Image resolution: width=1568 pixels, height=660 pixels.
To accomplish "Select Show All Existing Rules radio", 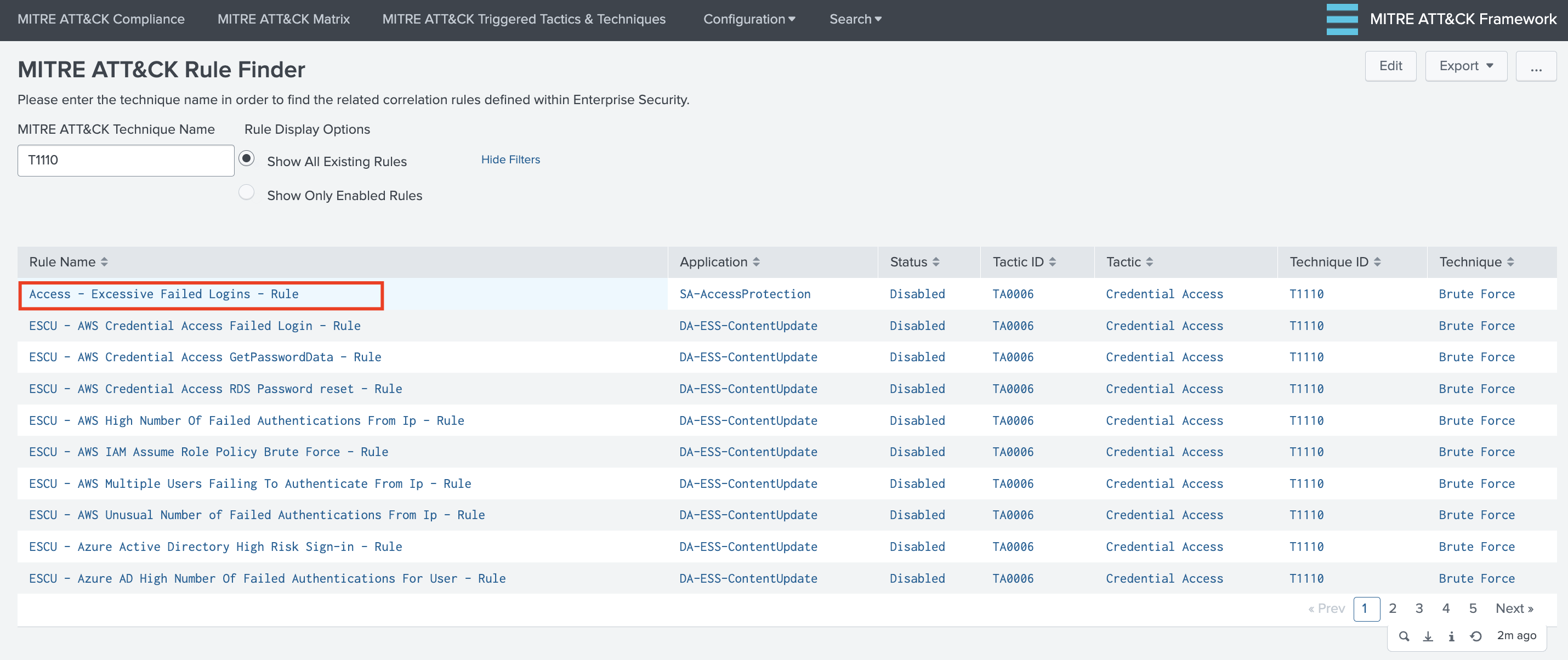I will [247, 159].
